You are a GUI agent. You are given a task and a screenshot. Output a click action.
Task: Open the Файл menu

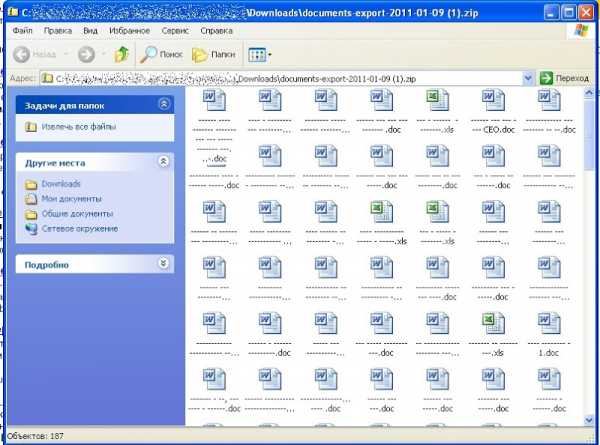[22, 31]
